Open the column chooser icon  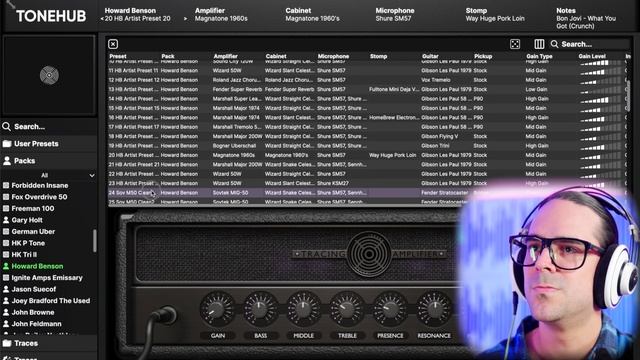coord(539,44)
